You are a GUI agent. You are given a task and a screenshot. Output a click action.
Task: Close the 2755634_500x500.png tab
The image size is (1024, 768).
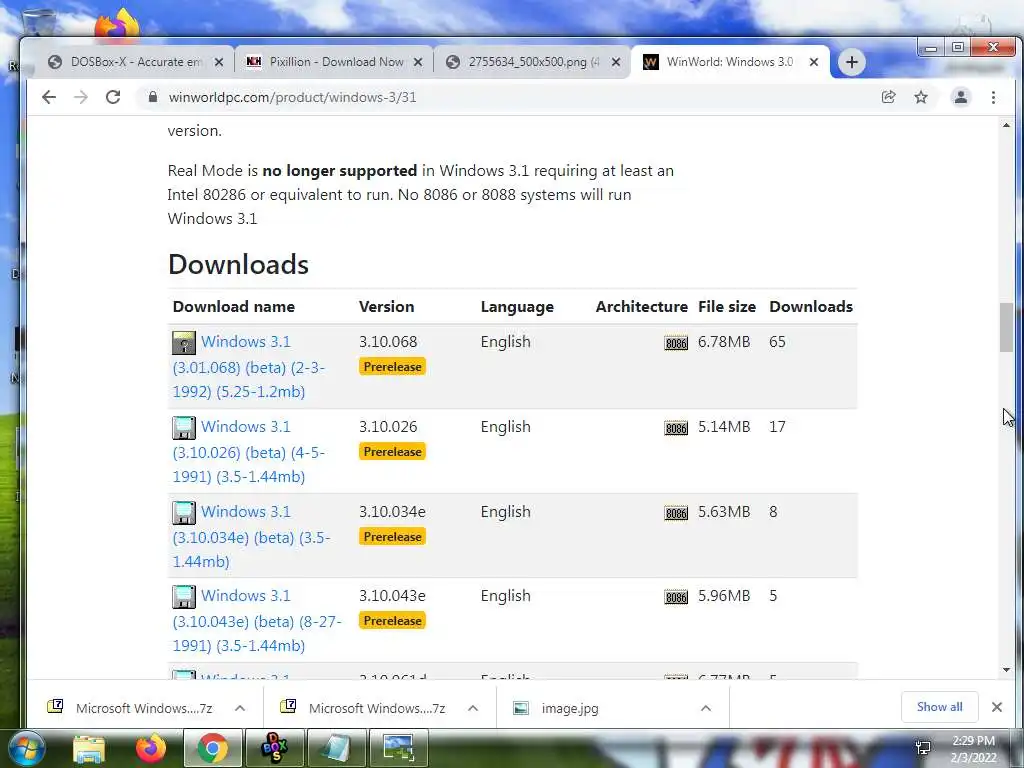[616, 62]
